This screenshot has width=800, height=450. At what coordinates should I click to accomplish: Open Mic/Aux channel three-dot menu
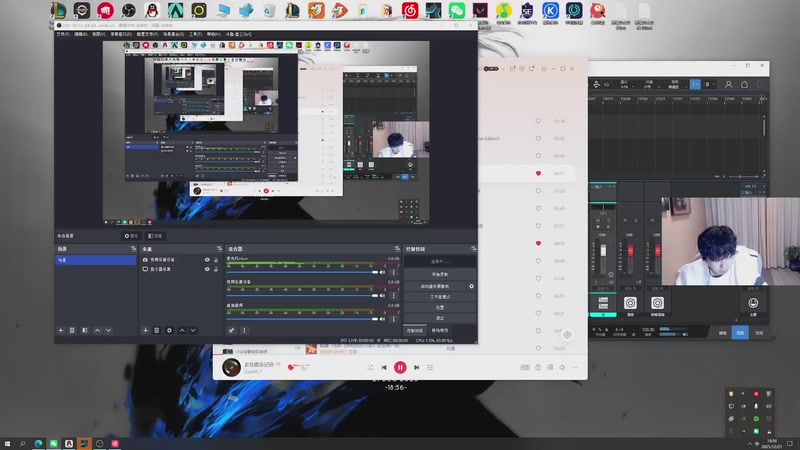pos(393,272)
